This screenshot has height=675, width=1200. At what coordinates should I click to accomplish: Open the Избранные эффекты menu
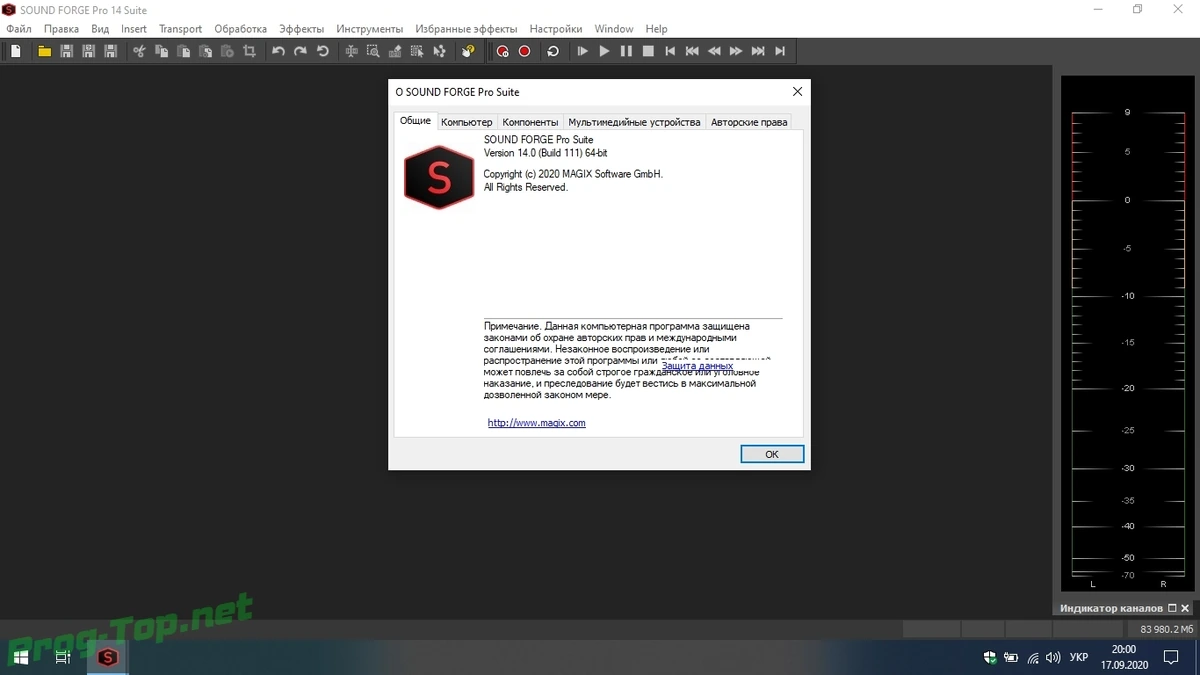tap(466, 29)
